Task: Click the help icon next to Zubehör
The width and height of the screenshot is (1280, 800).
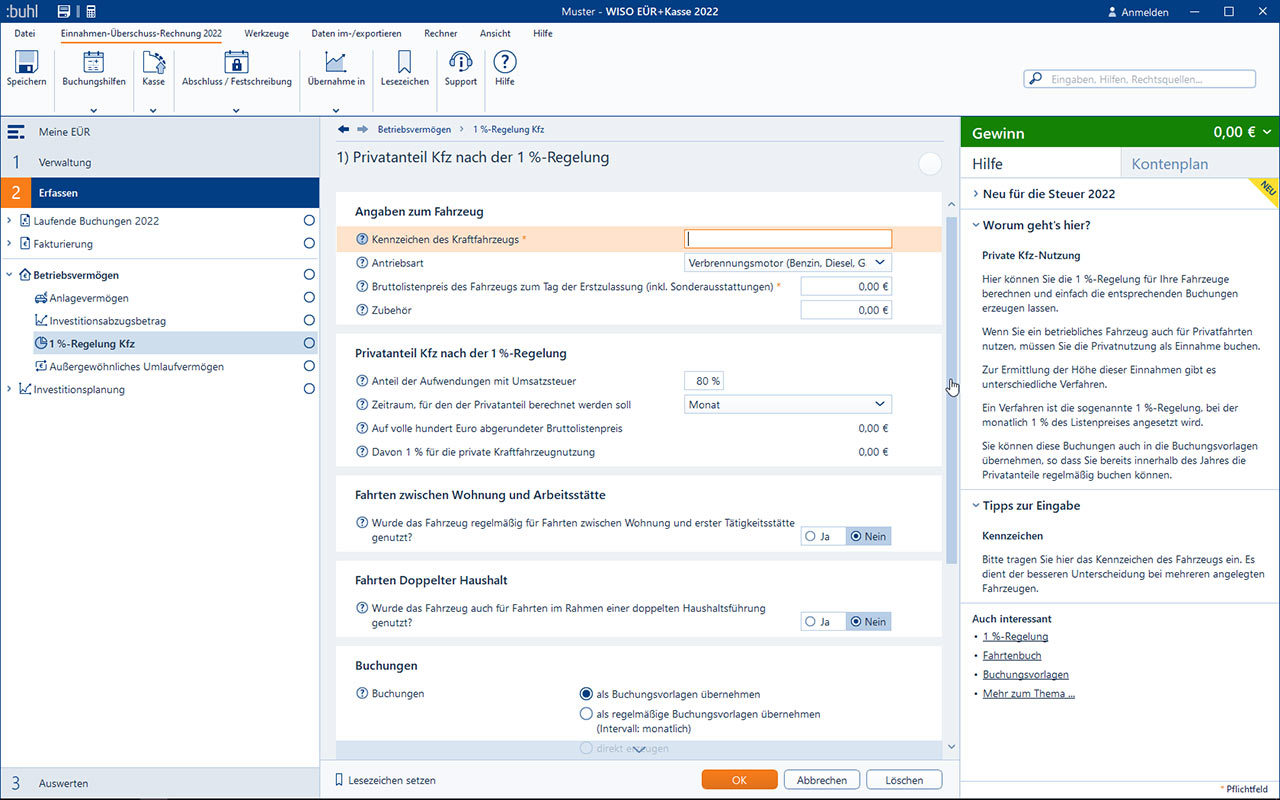Action: (362, 310)
